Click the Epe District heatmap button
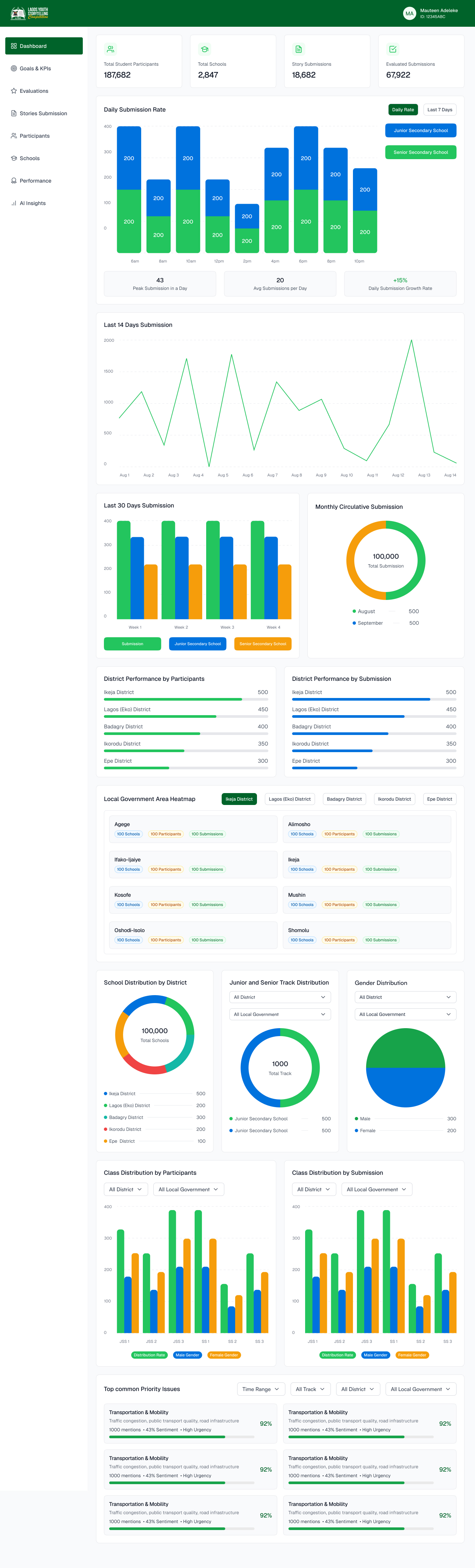This screenshot has width=475, height=1568. [x=439, y=799]
